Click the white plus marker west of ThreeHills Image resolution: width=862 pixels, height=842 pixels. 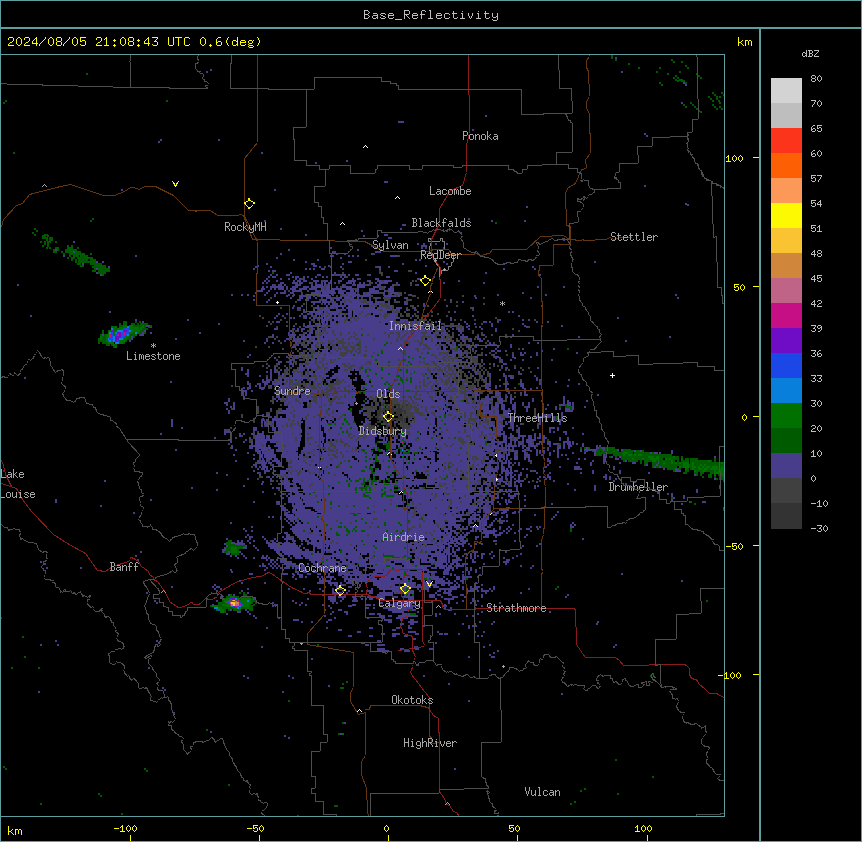(x=612, y=375)
